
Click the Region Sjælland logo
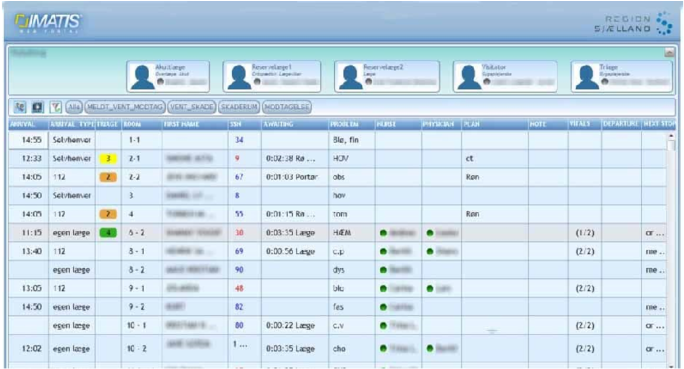[633, 24]
